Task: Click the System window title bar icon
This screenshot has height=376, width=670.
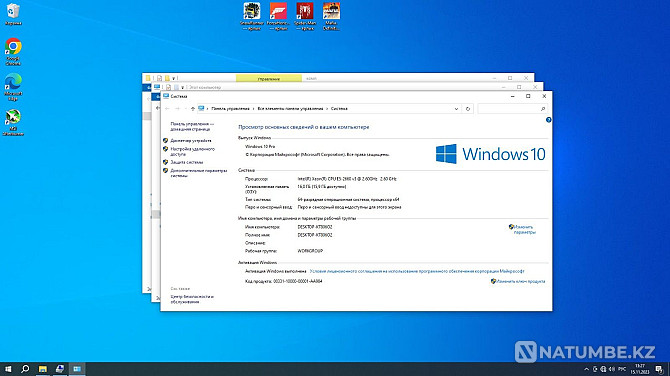Action: pos(166,96)
